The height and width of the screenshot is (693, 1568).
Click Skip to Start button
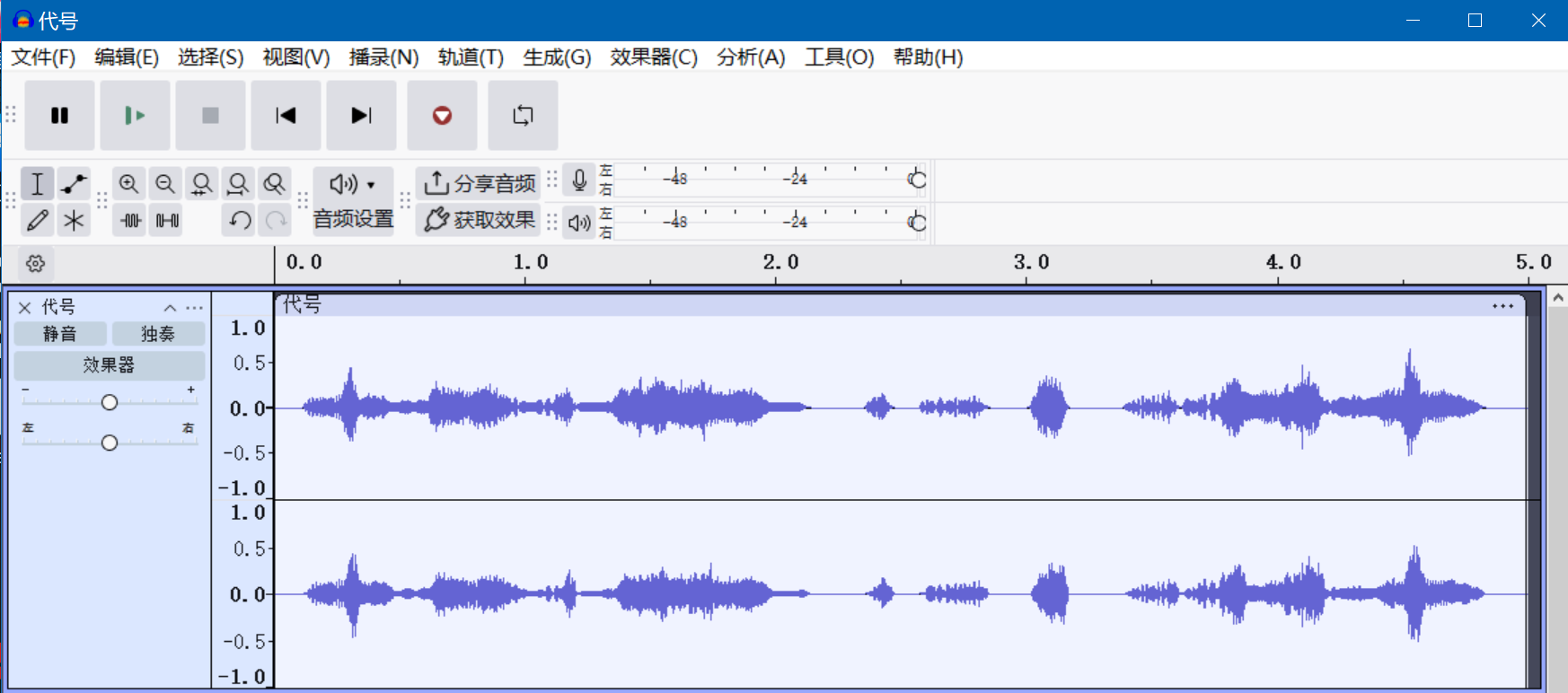286,115
